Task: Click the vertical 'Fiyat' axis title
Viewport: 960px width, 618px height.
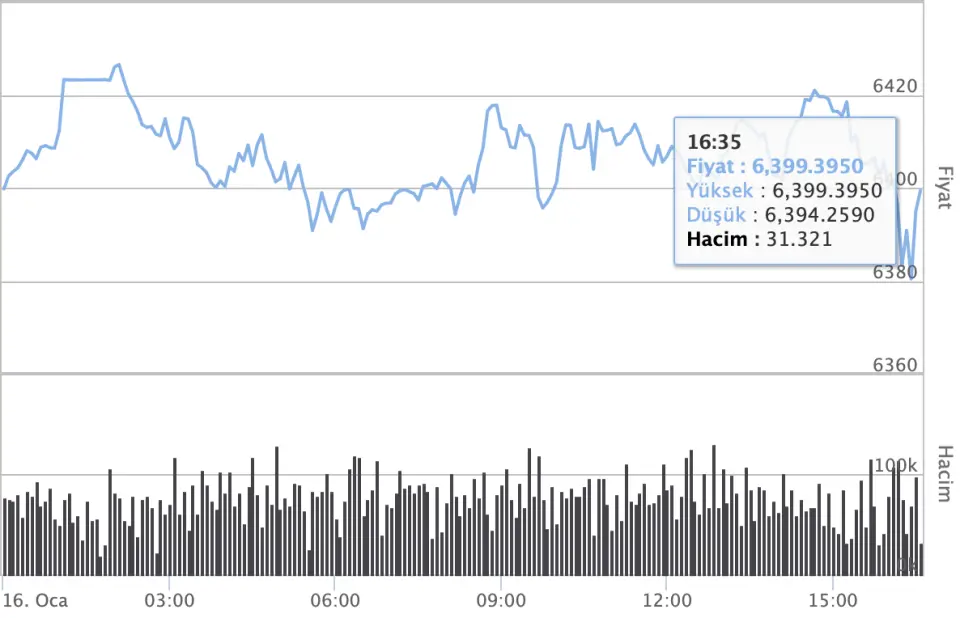Action: (x=941, y=187)
